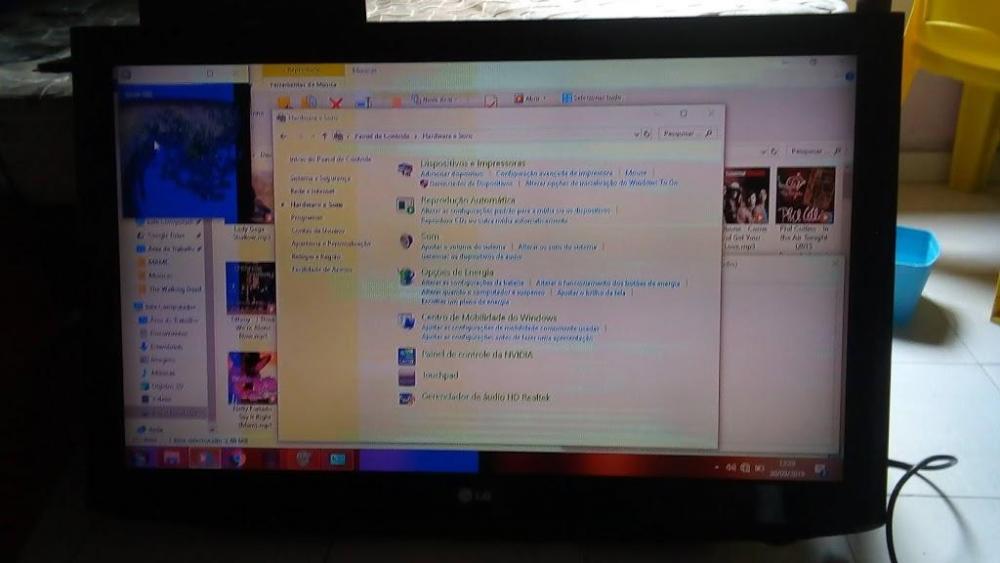The height and width of the screenshot is (563, 1000).
Task: Open Contas de Usuário category
Action: pyautogui.click(x=318, y=231)
